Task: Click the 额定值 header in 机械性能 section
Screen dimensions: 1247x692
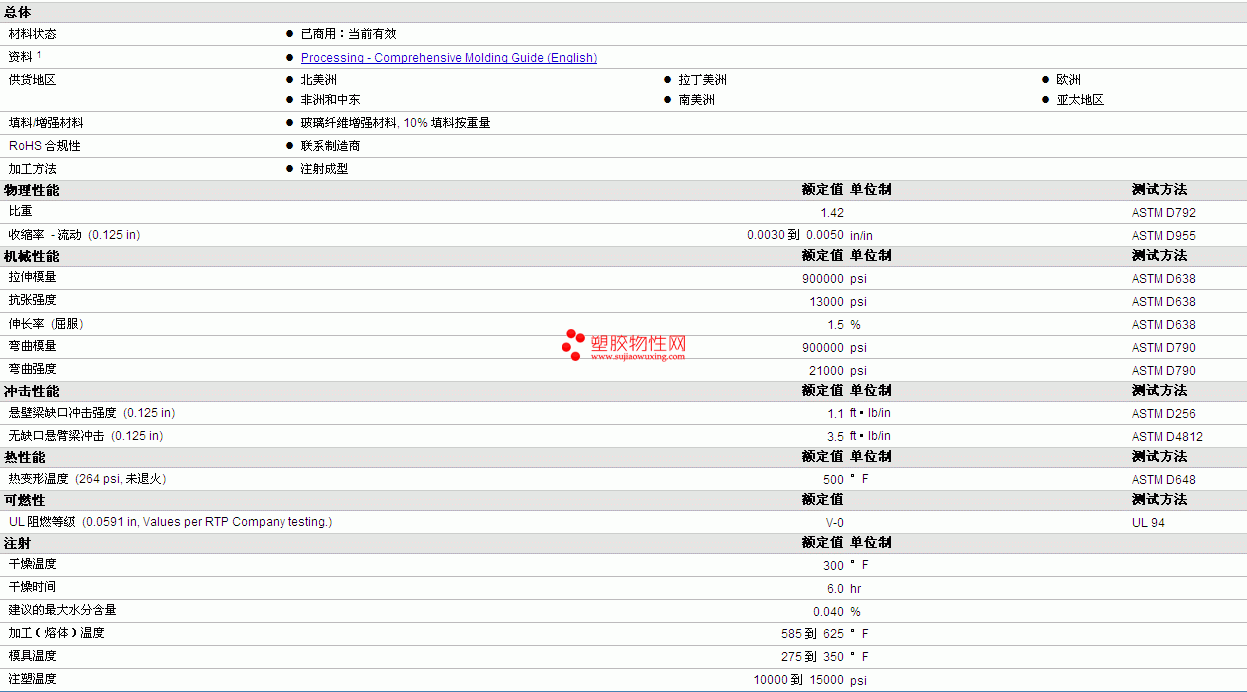Action: click(822, 256)
